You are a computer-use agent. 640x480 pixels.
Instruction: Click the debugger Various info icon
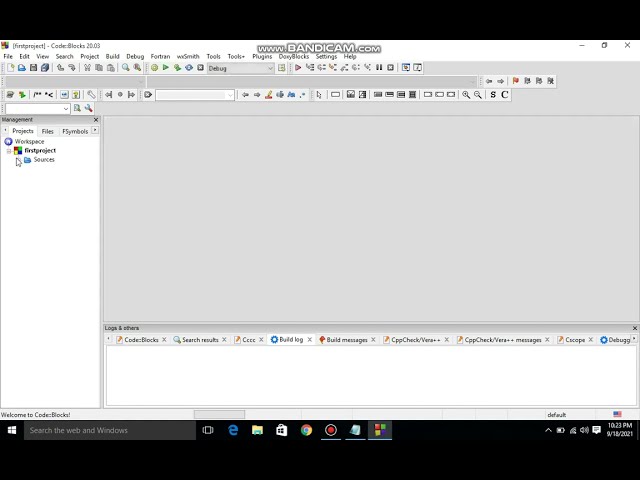pos(417,68)
